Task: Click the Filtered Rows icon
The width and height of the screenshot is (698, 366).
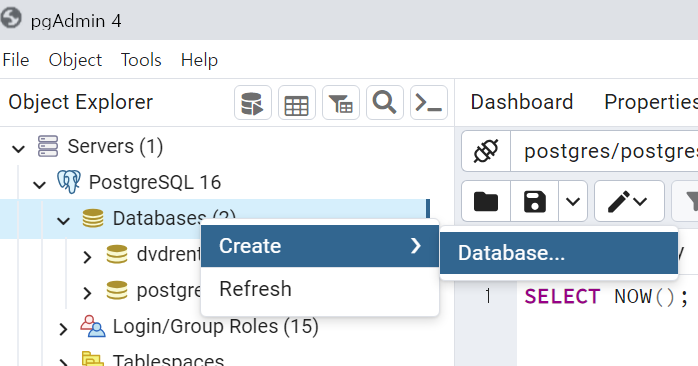Action: (x=341, y=103)
